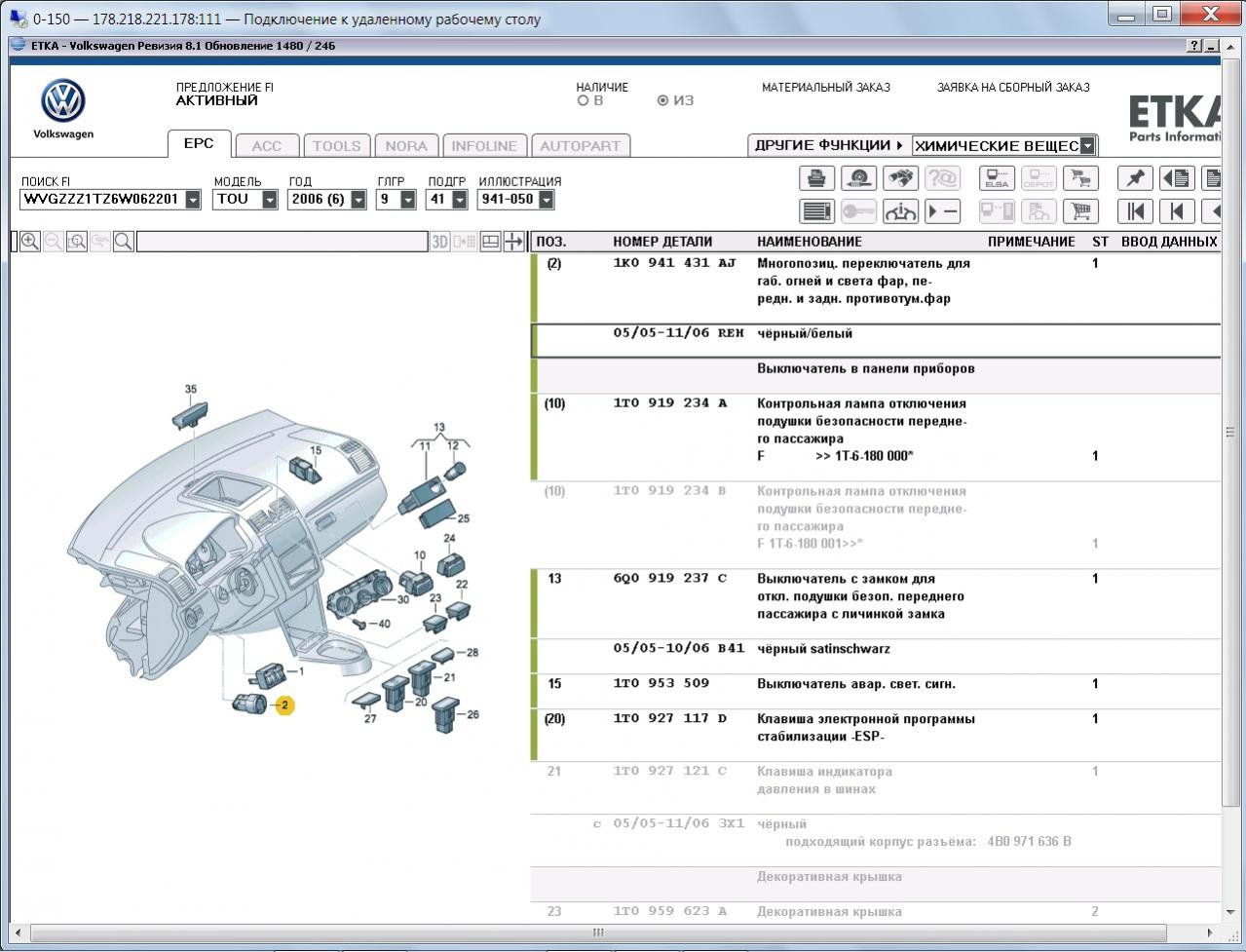This screenshot has width=1246, height=952.
Task: Click the ПРИМЕЧАНИЕ column header
Action: (1032, 242)
